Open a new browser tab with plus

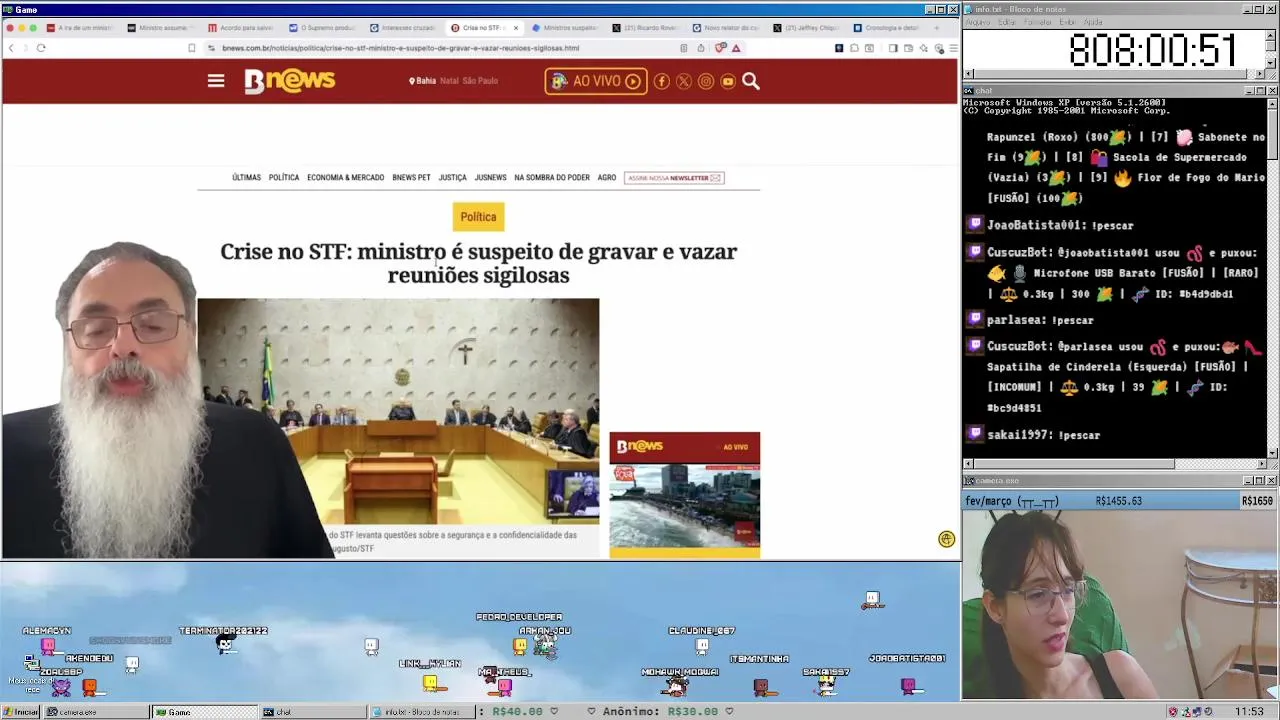(937, 28)
